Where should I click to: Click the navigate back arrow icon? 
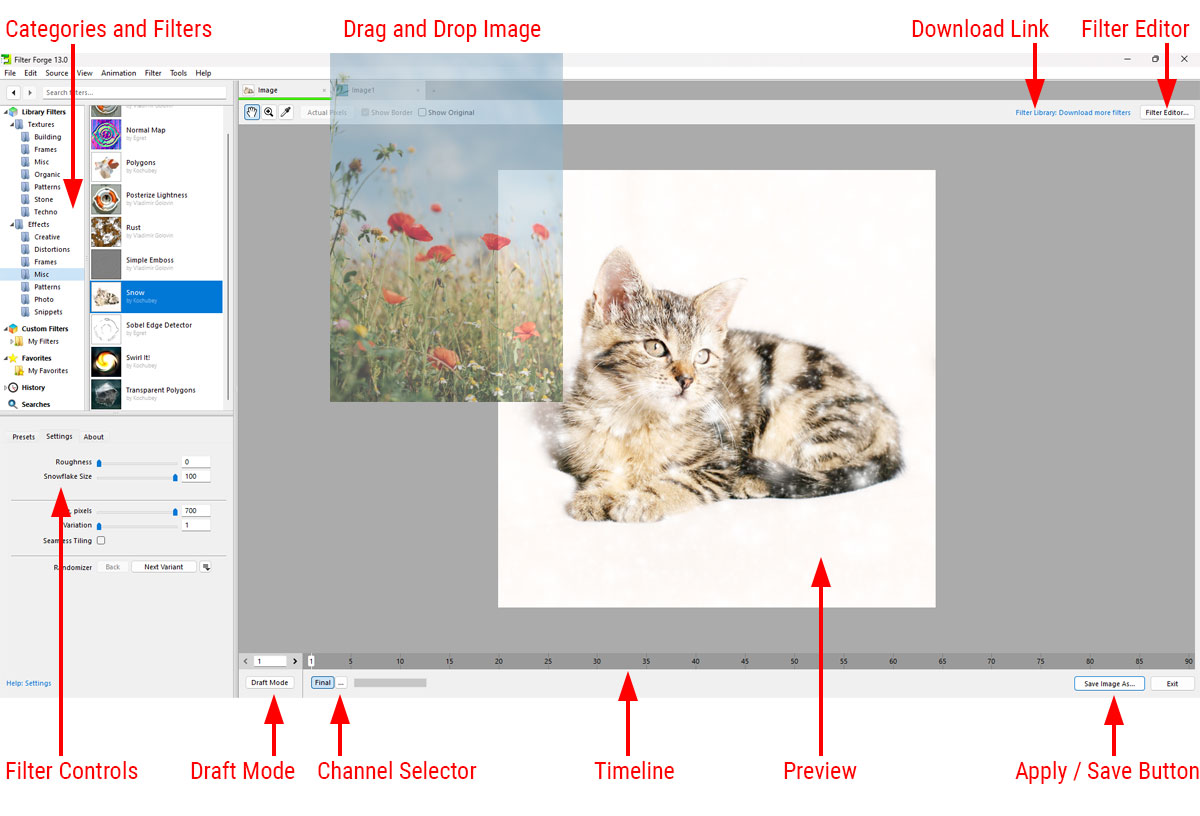tap(13, 93)
